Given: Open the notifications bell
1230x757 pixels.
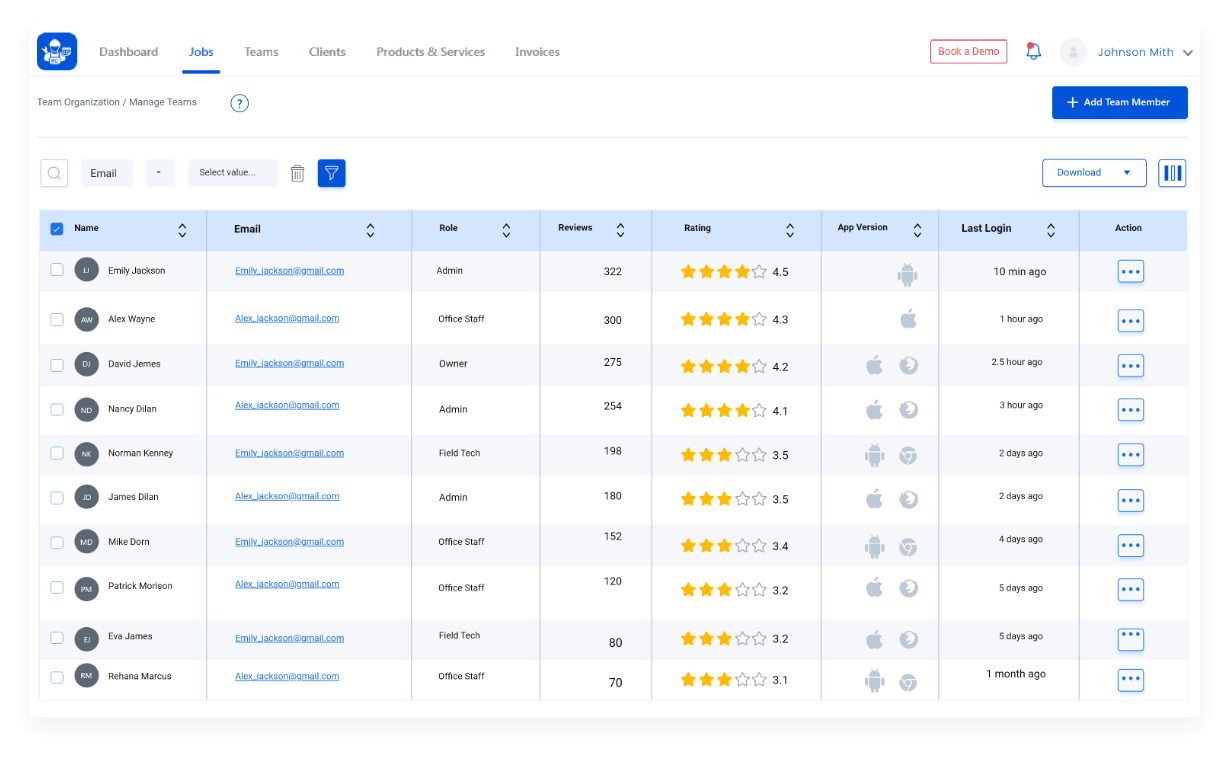Looking at the screenshot, I should pos(1034,52).
